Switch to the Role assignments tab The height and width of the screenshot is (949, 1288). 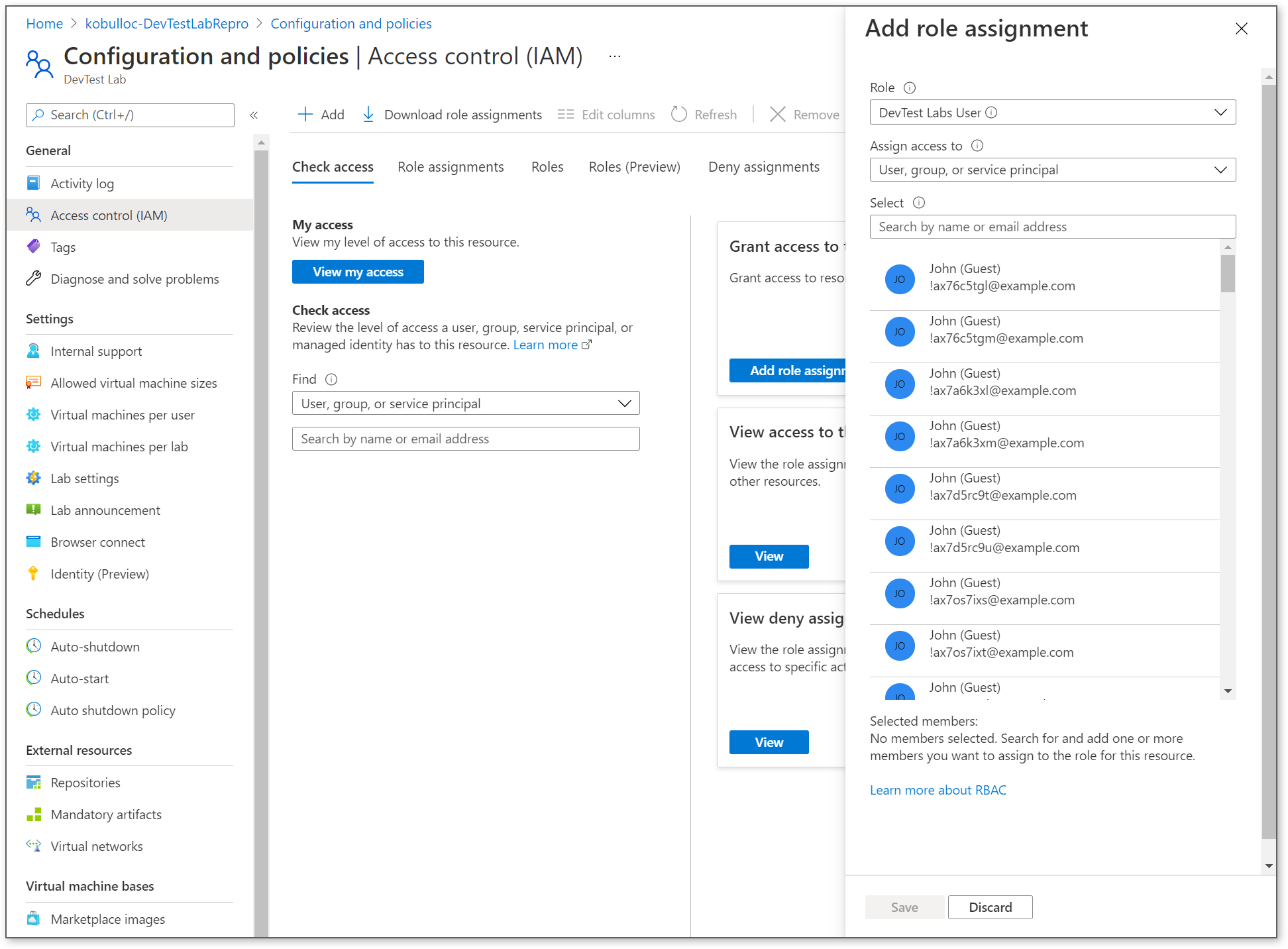coord(451,166)
